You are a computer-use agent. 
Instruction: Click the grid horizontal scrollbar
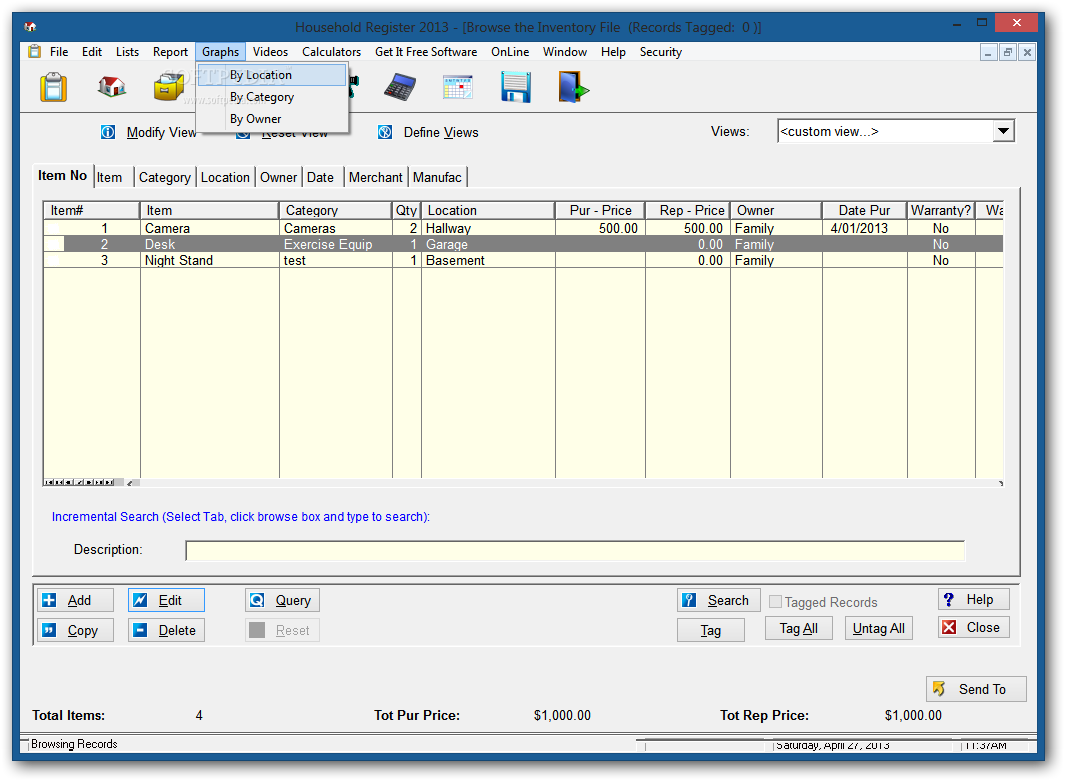564,483
